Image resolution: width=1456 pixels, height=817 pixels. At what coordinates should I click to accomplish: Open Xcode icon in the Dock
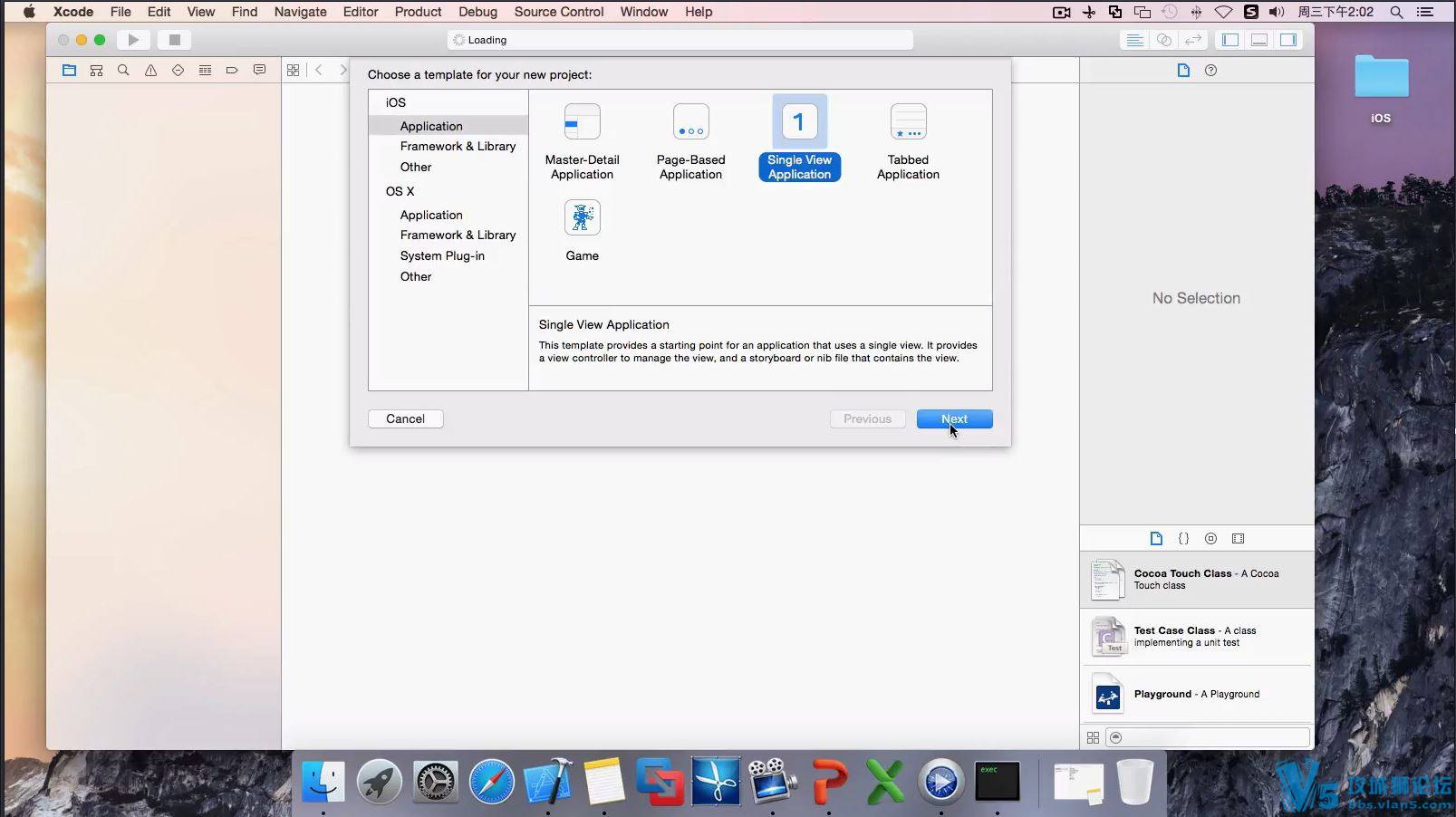pos(547,782)
